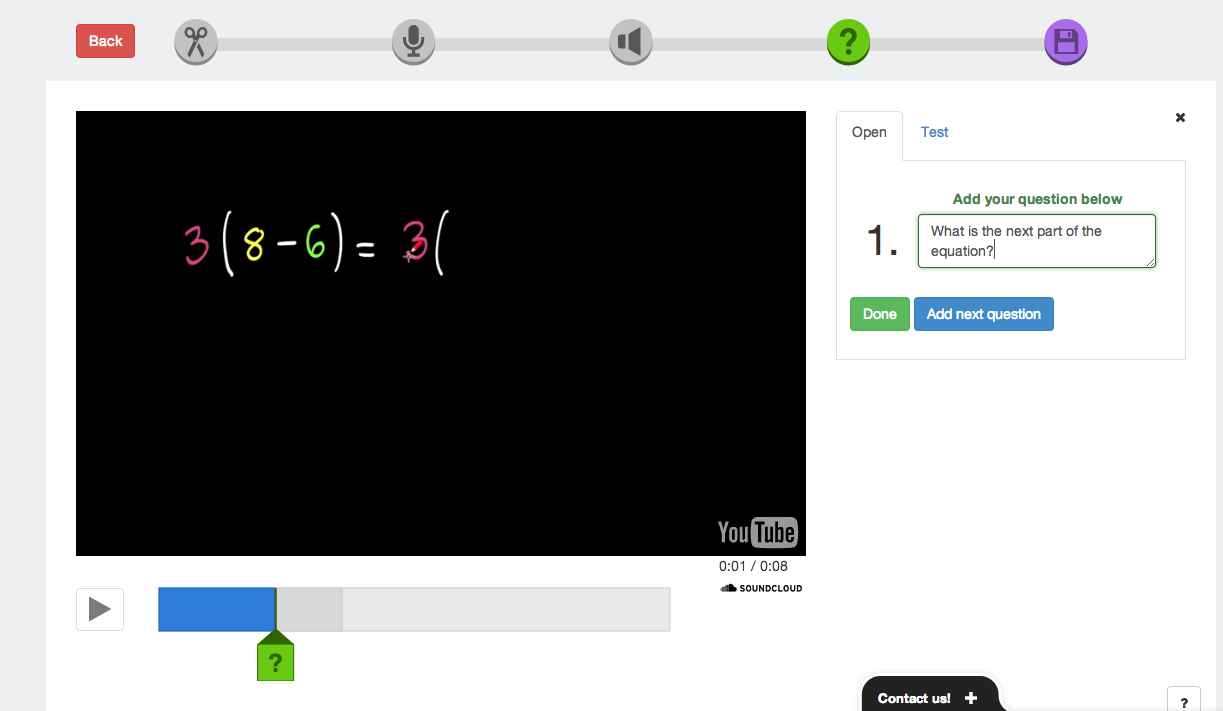Open the green question mark quizzes tool
Screen dimensions: 1223x711
click(x=848, y=41)
